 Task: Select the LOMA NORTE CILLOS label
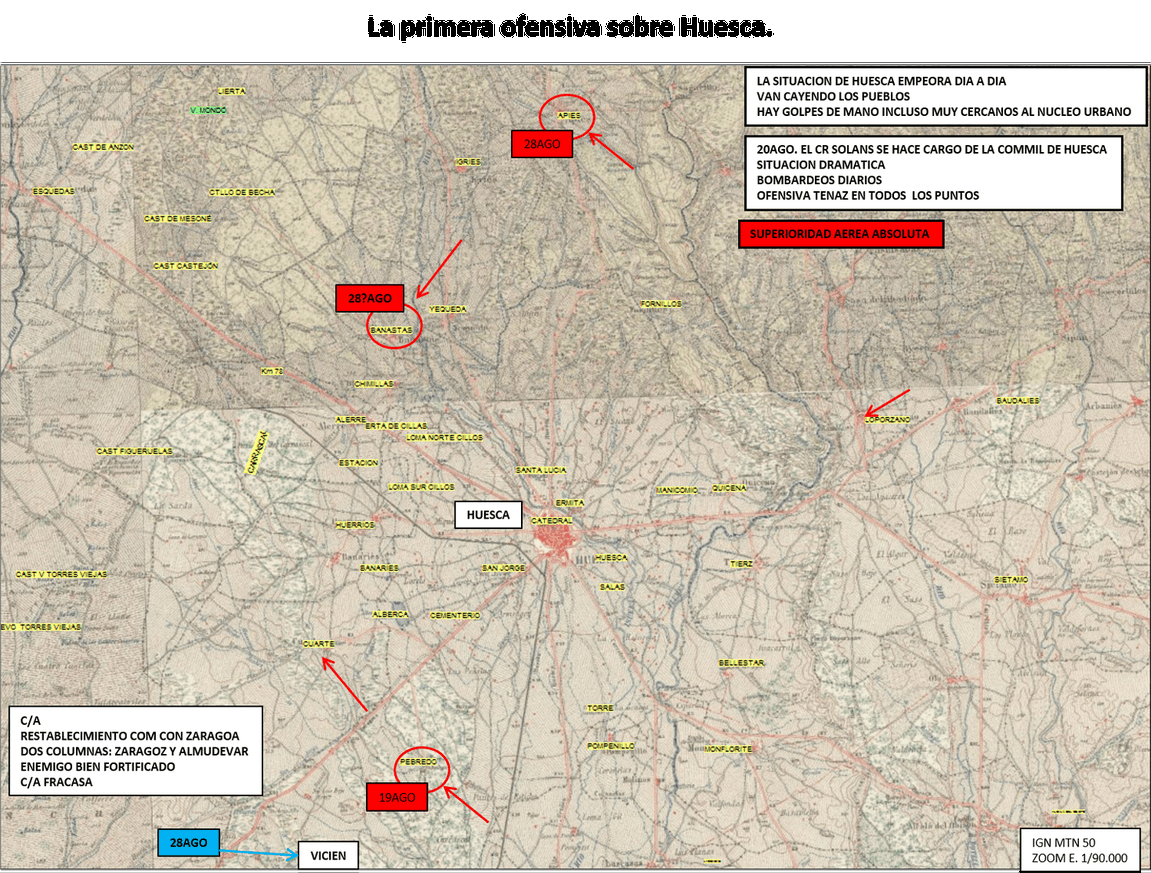click(445, 437)
